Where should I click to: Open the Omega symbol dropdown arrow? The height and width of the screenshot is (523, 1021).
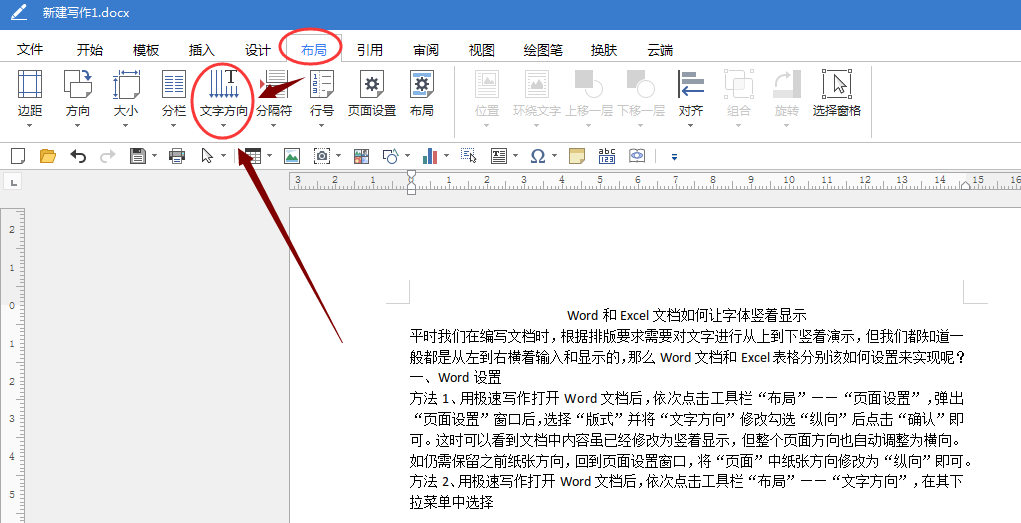(x=555, y=156)
